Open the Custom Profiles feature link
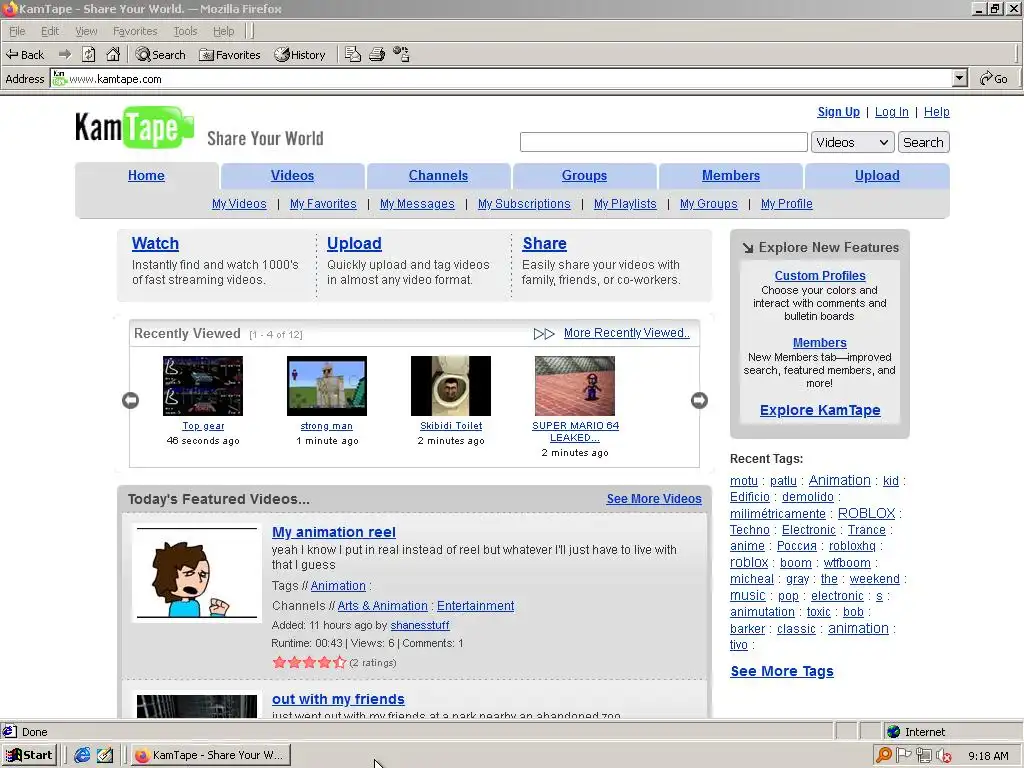Image resolution: width=1024 pixels, height=768 pixels. pos(820,276)
